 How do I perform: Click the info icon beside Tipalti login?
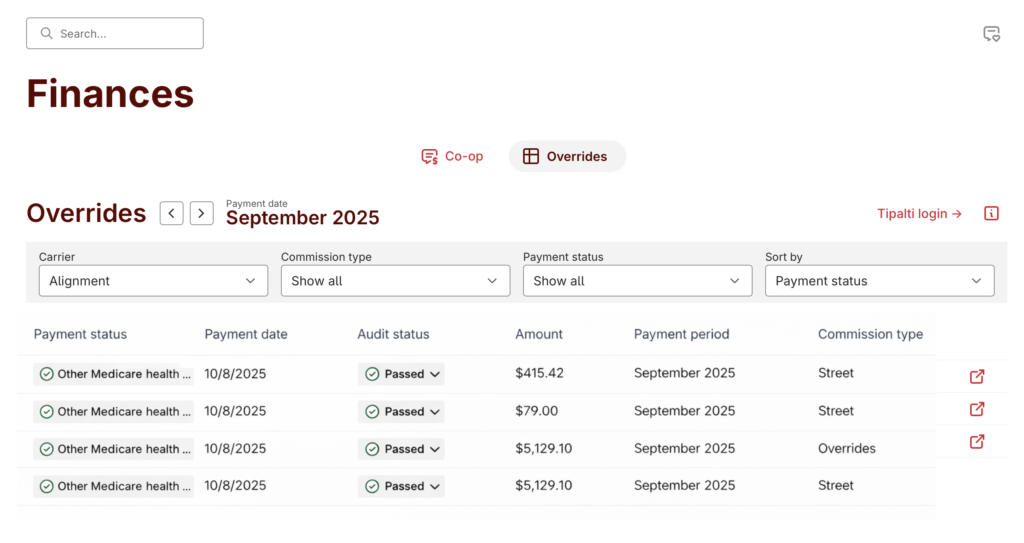[991, 213]
